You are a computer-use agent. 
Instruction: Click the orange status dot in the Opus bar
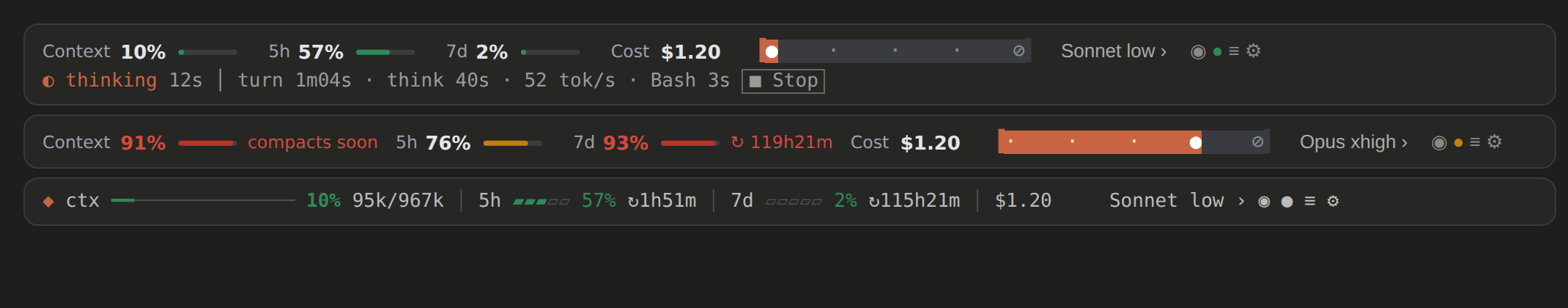(x=1458, y=143)
